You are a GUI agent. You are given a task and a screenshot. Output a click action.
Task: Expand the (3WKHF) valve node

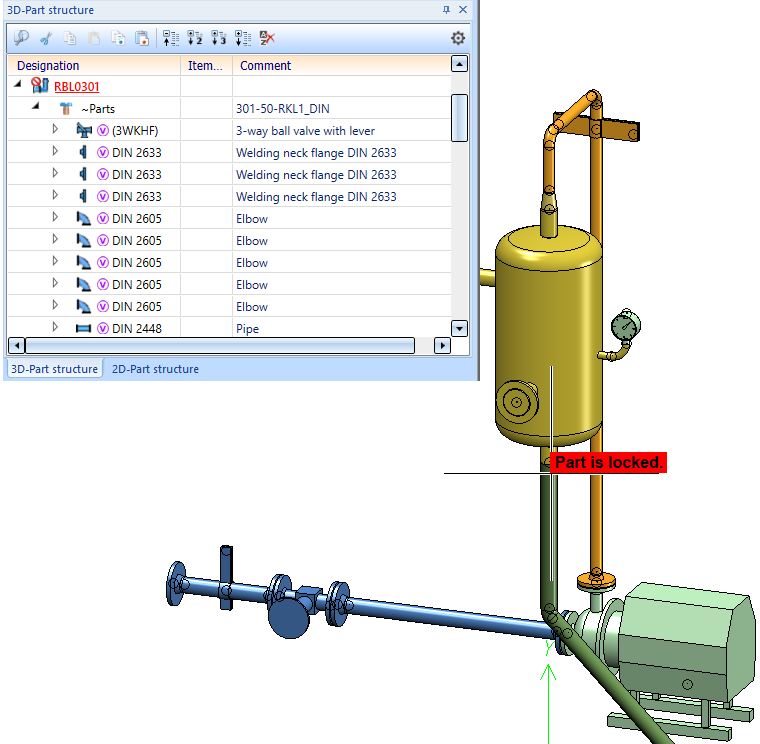55,129
